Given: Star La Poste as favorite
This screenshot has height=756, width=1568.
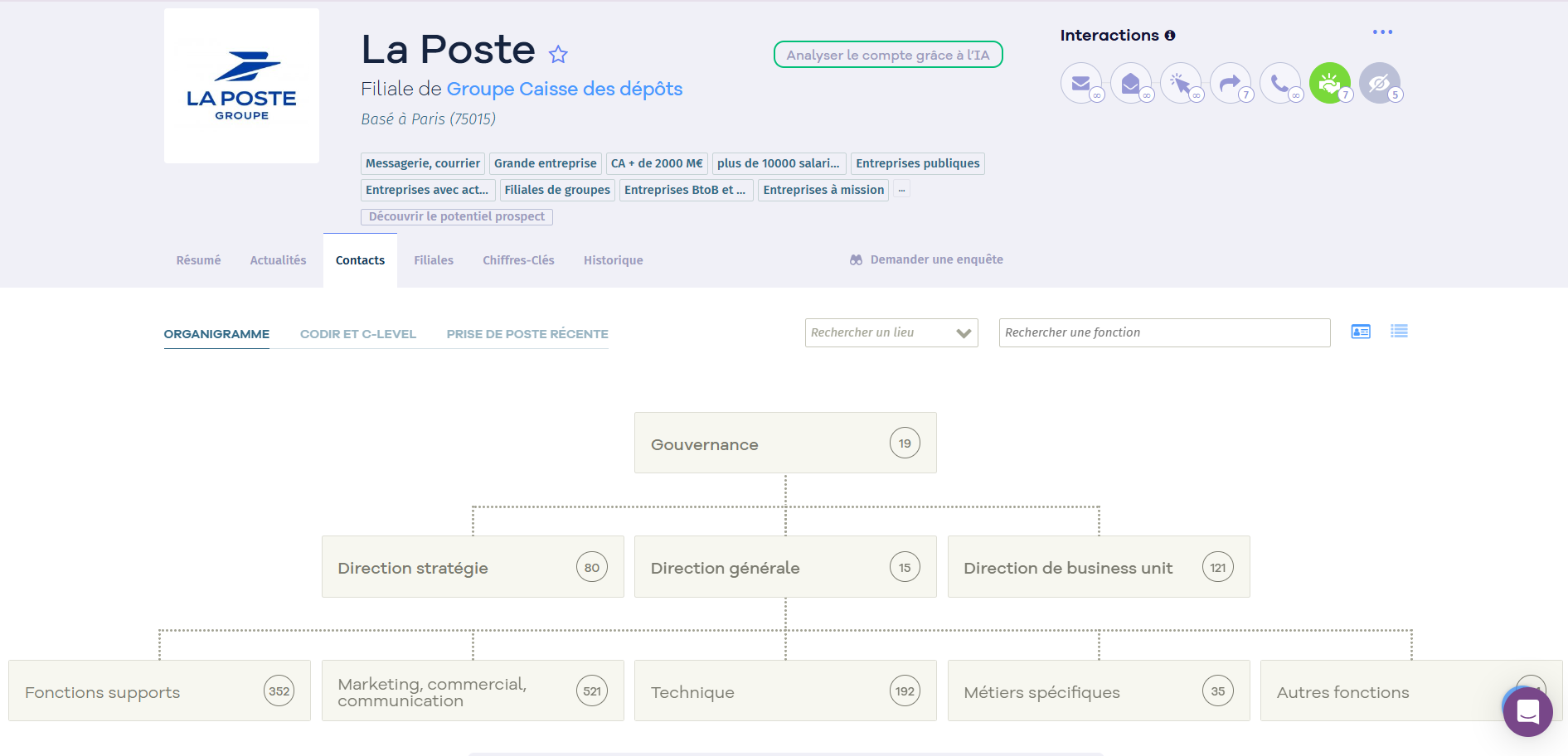Looking at the screenshot, I should [558, 55].
